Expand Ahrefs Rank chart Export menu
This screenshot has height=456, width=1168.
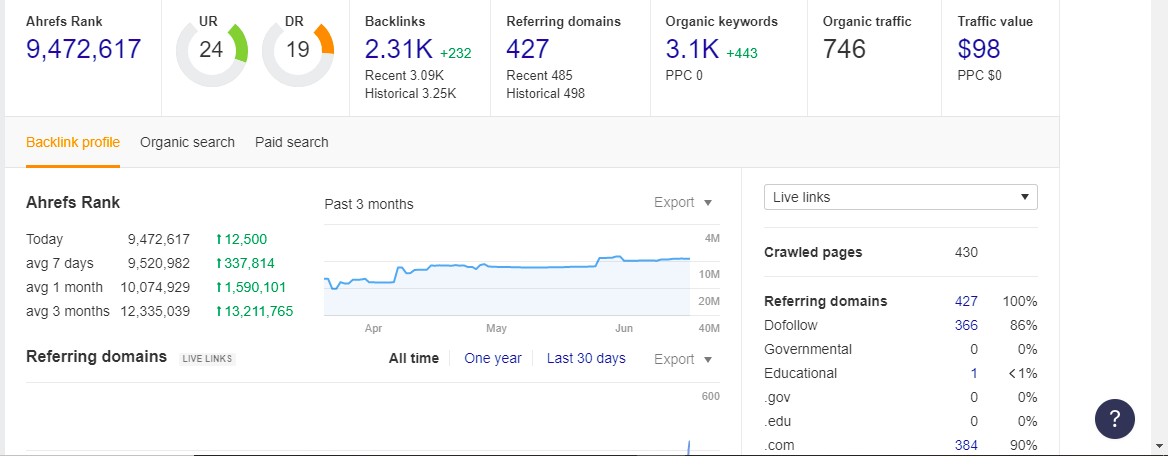click(683, 202)
